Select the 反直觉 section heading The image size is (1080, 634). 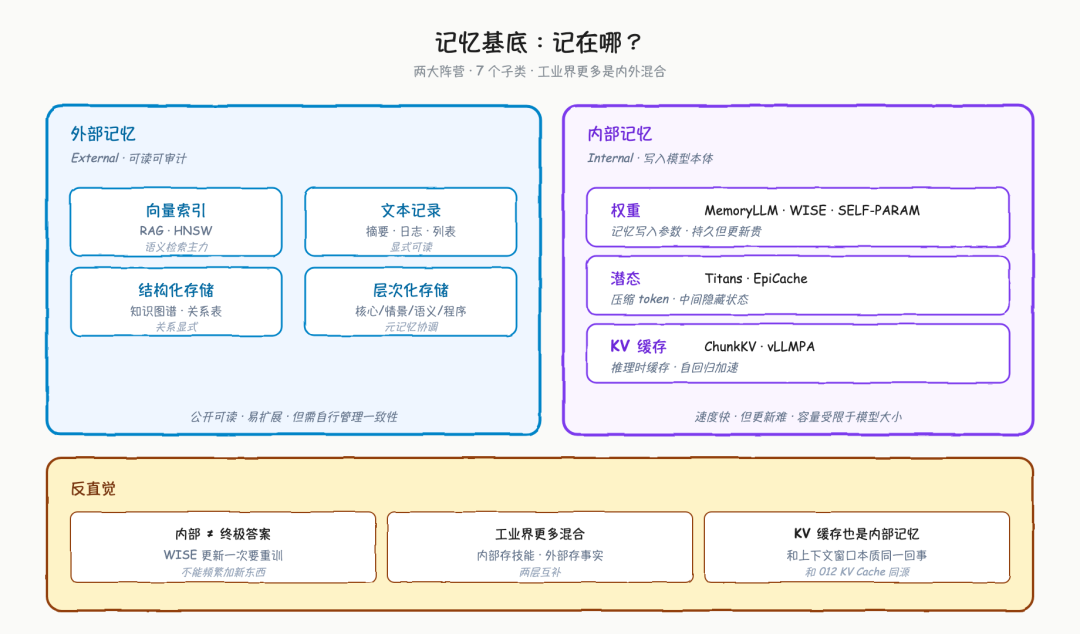pyautogui.click(x=93, y=489)
